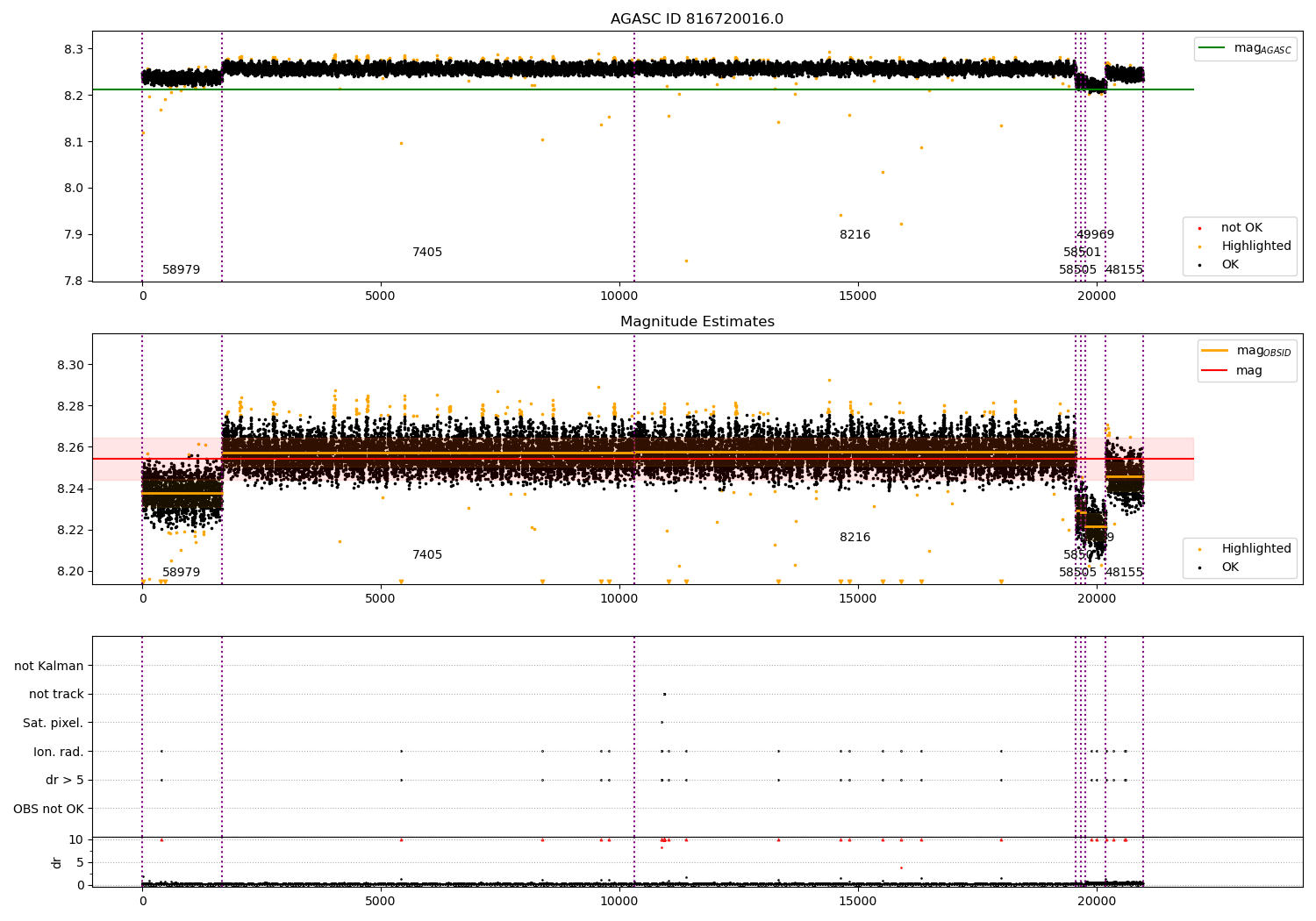The width and height of the screenshot is (1316, 921).
Task: Click the '10' tick on the dr axis
Action: coord(76,840)
